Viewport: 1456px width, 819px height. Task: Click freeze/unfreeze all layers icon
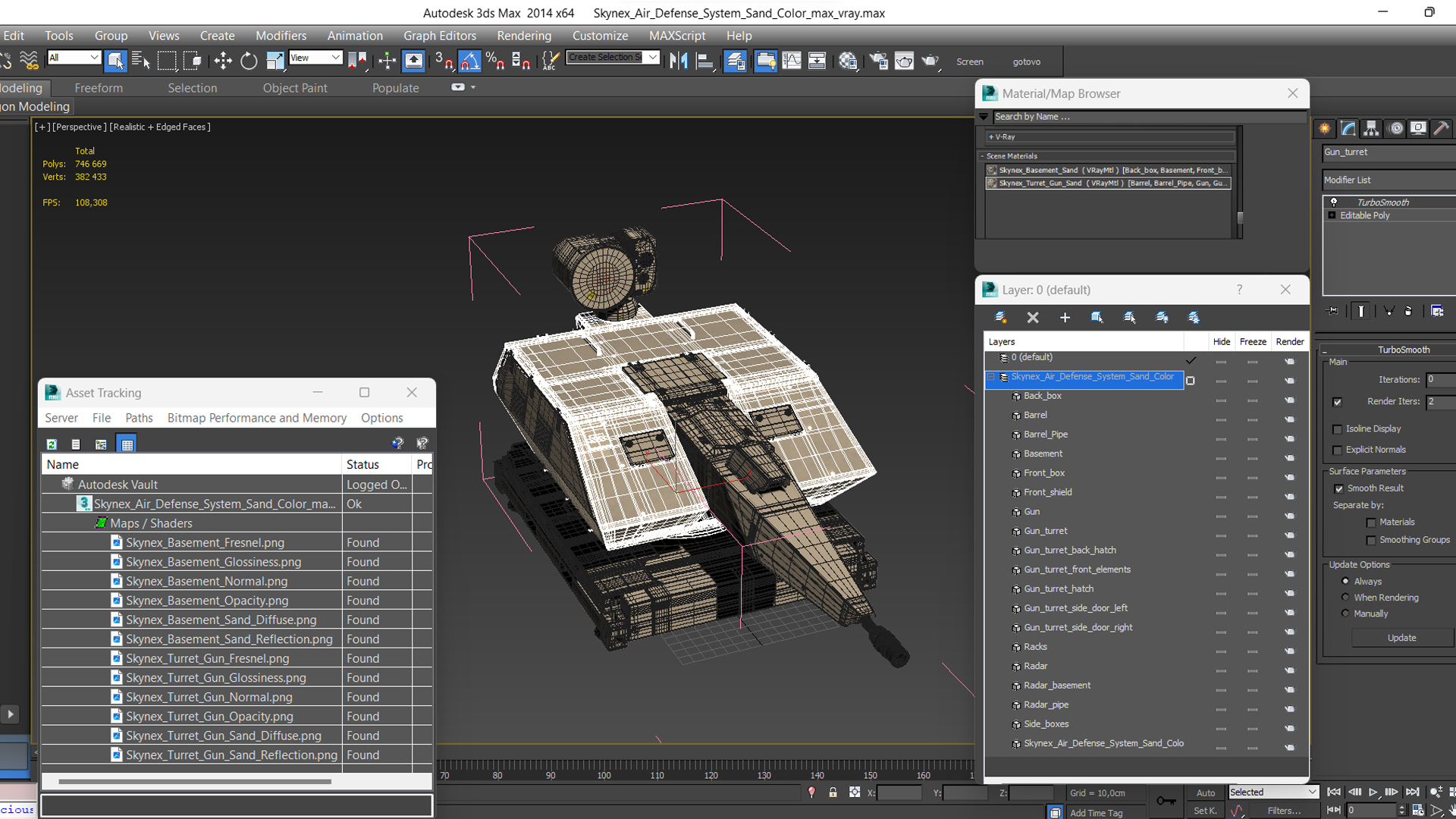point(1194,317)
